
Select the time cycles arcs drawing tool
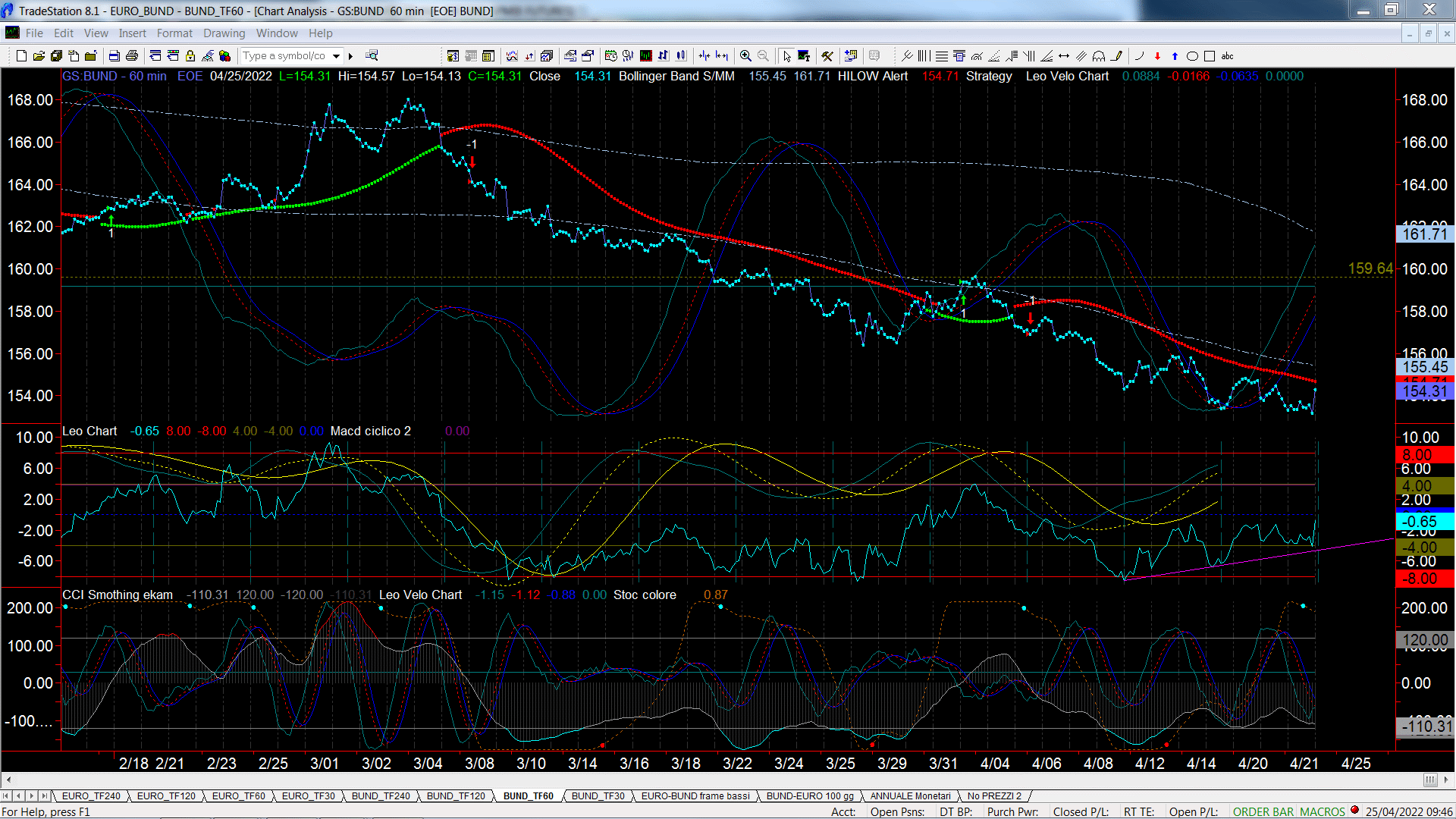(x=1099, y=56)
